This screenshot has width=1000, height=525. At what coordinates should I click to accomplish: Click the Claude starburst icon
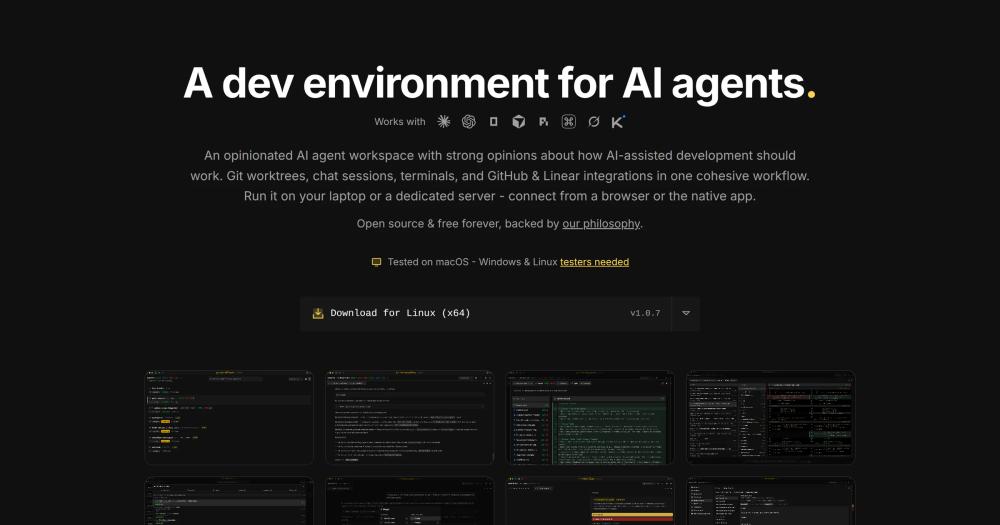click(443, 121)
